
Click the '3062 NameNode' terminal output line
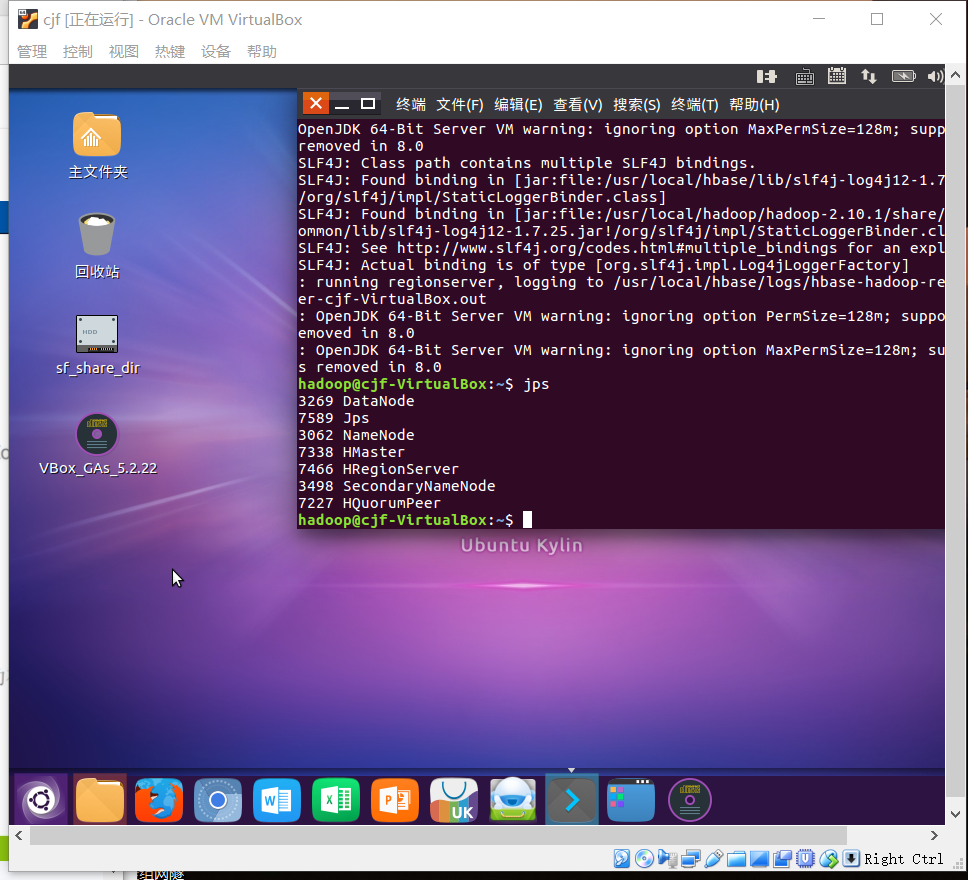pyautogui.click(x=356, y=435)
